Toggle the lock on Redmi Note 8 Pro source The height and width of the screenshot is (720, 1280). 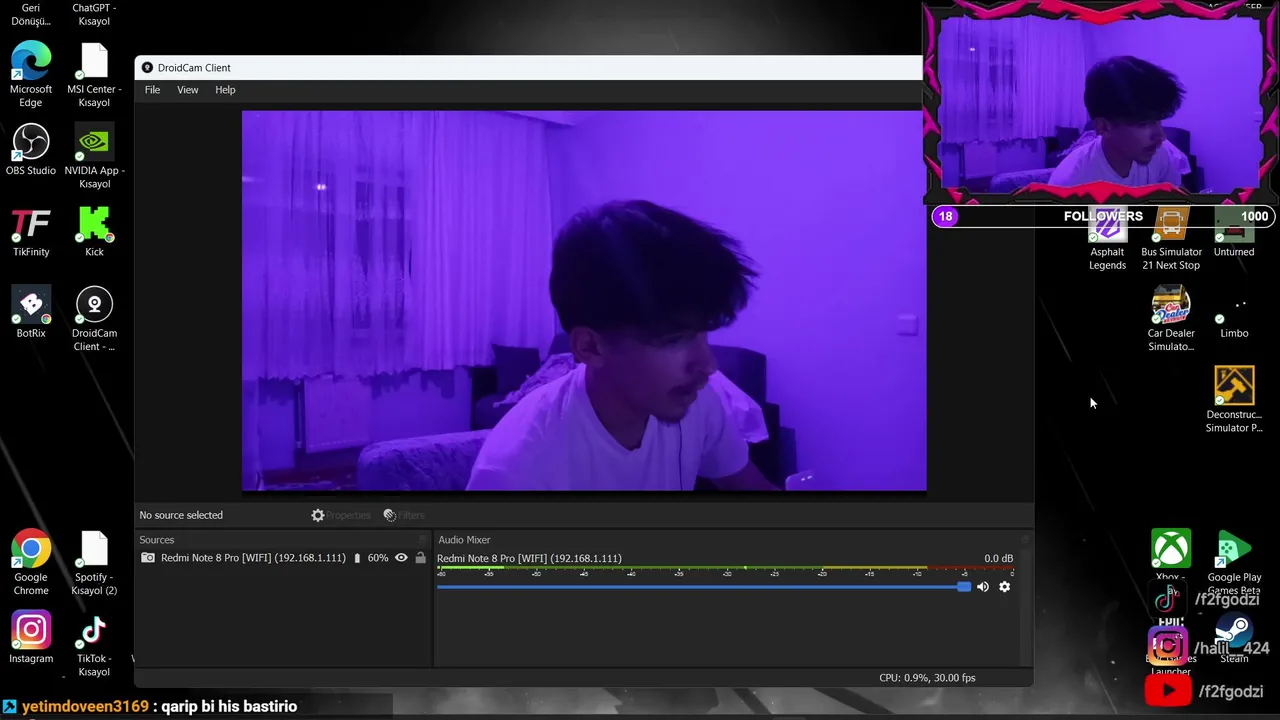click(420, 558)
